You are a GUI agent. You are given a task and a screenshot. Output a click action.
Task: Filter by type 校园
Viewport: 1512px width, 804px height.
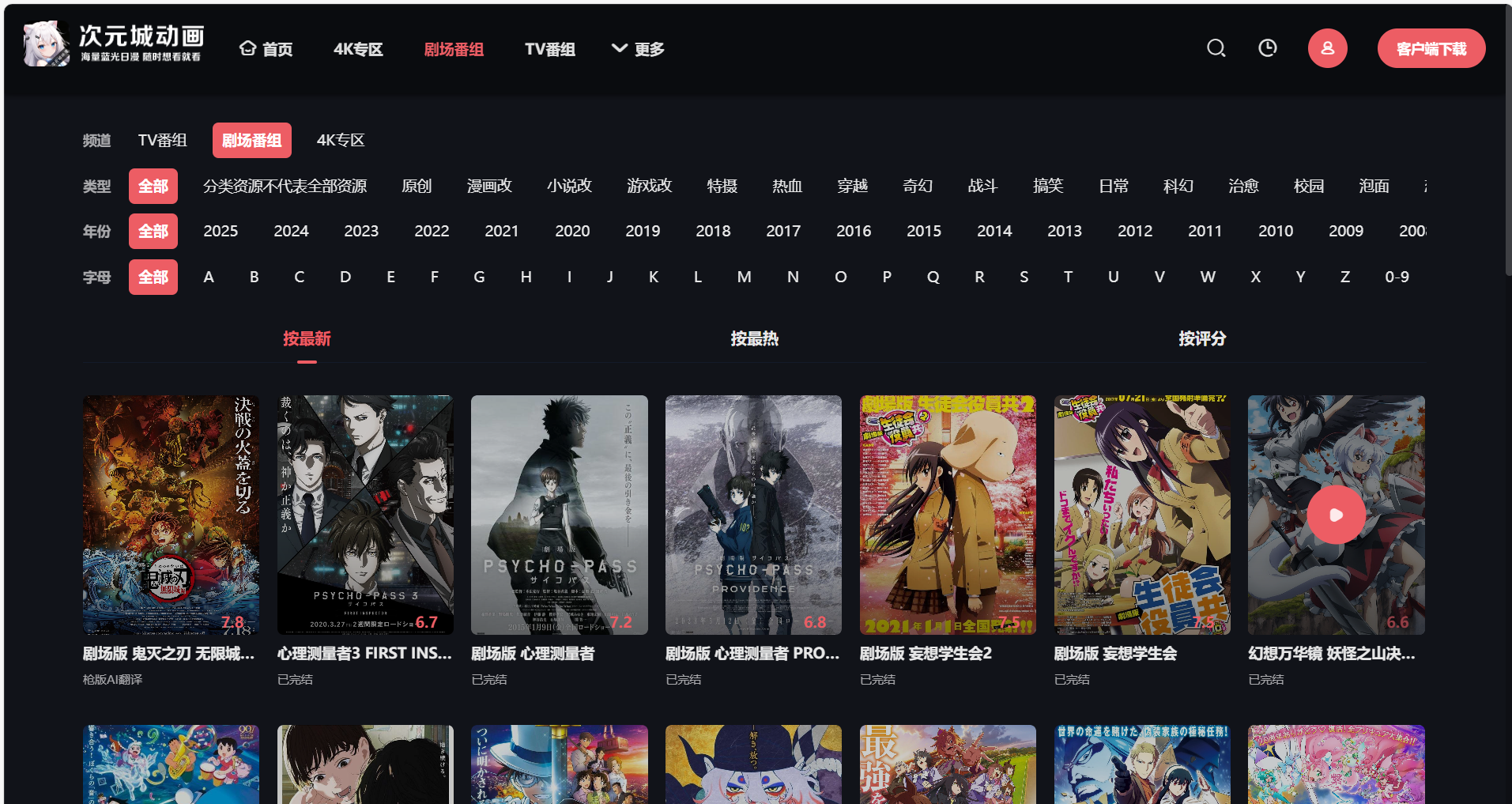click(1309, 186)
